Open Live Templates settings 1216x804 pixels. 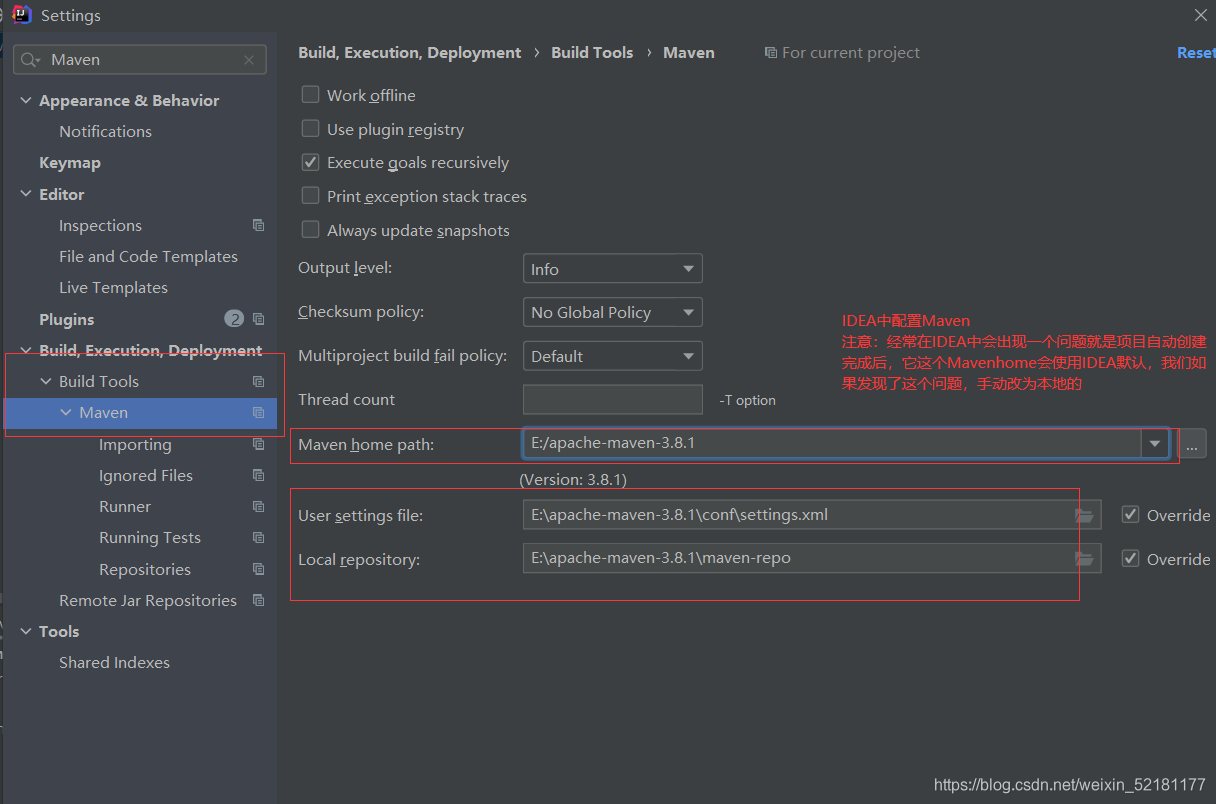pos(113,288)
